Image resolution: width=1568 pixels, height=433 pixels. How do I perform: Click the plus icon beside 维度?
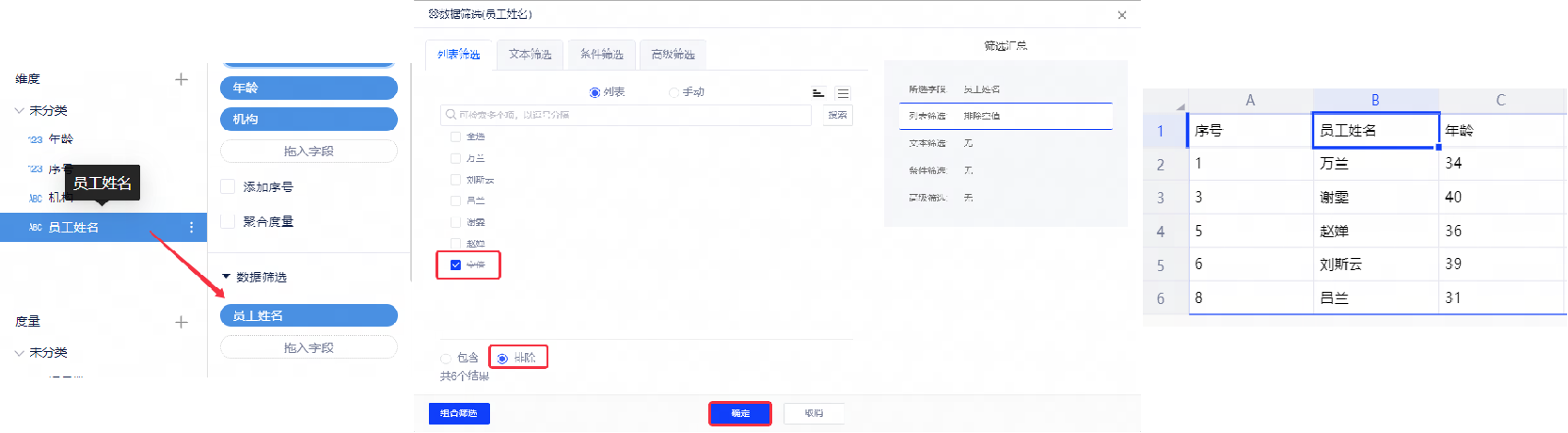coord(182,80)
